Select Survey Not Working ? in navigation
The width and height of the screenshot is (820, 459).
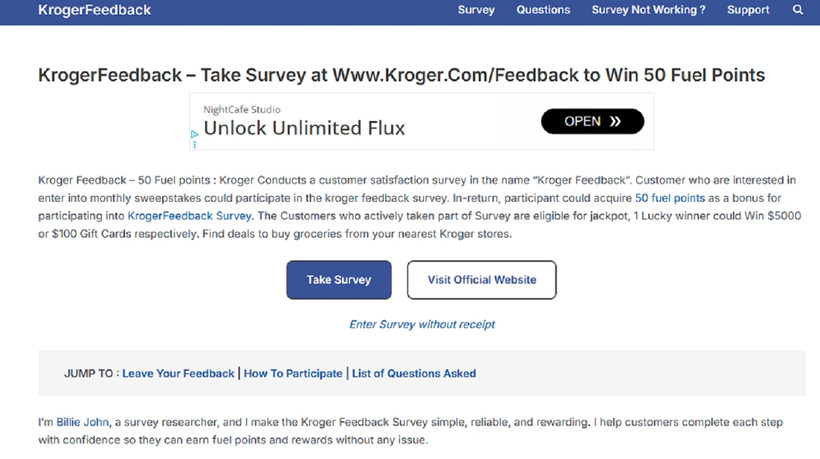(648, 10)
